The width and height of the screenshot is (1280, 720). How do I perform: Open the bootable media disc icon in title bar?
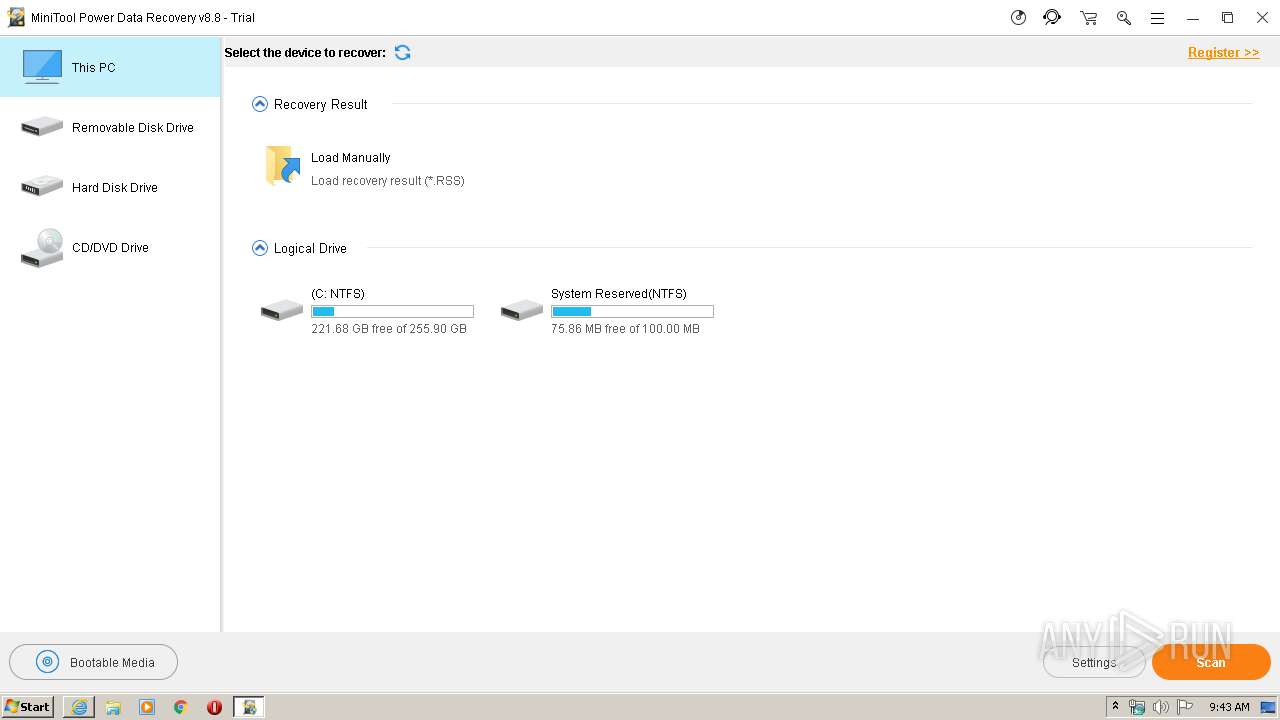(1018, 18)
